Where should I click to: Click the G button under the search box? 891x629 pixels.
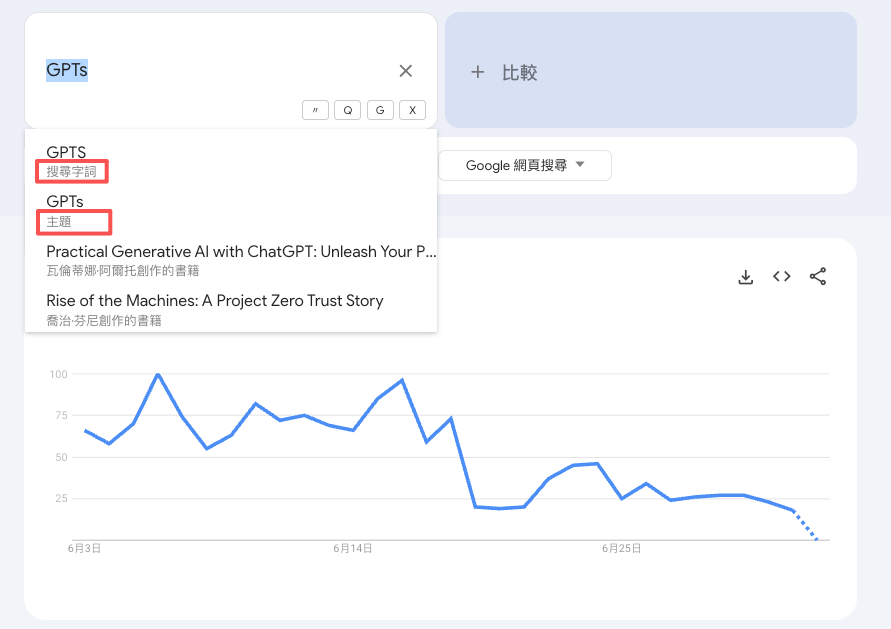380,110
